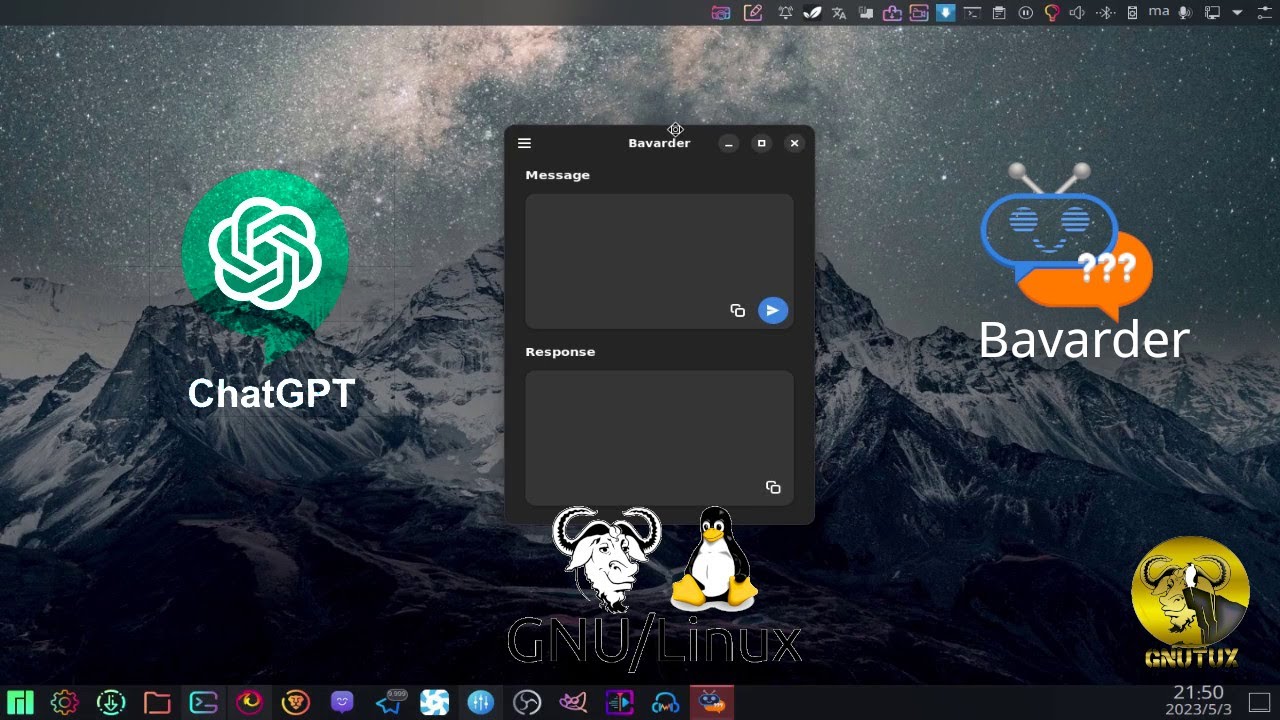Click the pause circle tray icon
The image size is (1280, 720).
(1025, 12)
